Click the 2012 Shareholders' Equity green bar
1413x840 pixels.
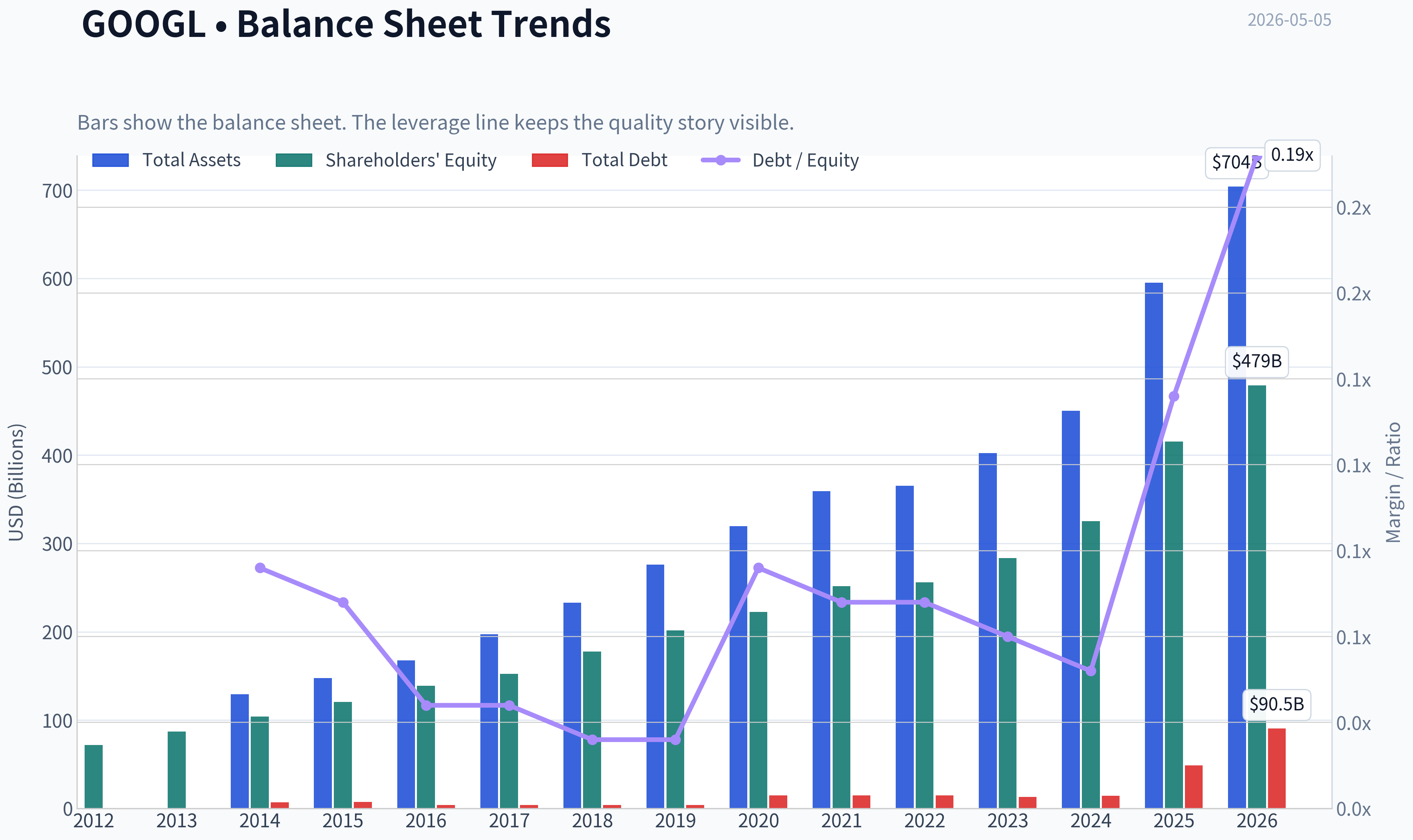[93, 777]
